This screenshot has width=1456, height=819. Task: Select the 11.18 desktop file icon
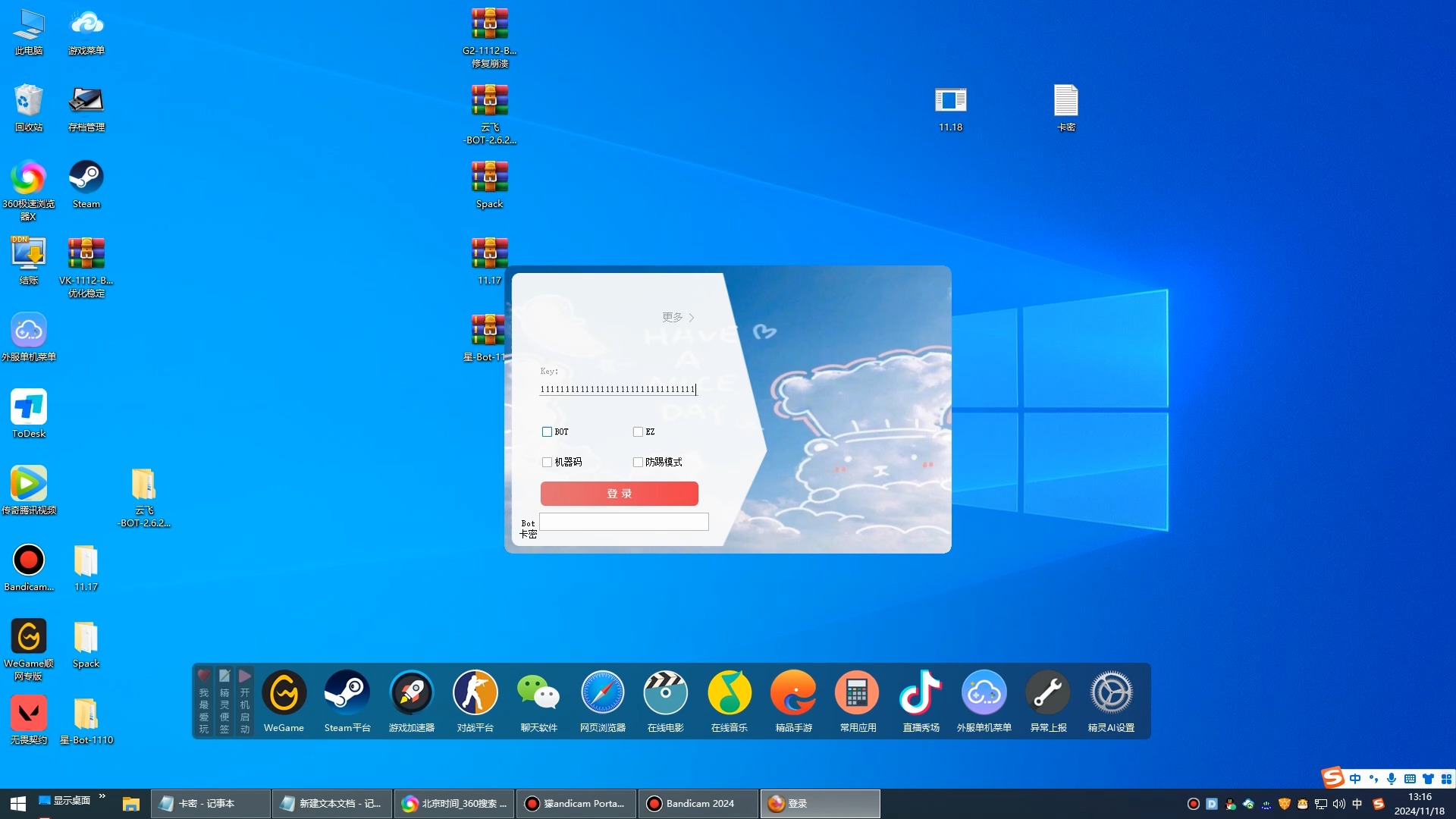(x=950, y=108)
